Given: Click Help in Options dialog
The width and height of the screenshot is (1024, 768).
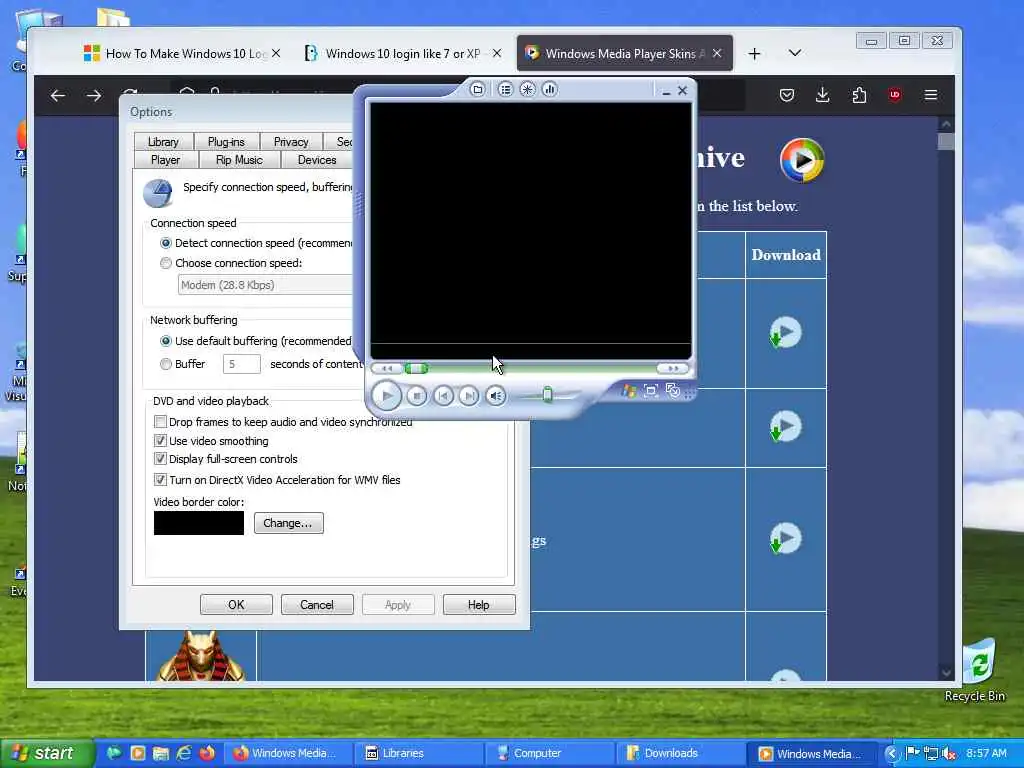Looking at the screenshot, I should coord(479,605).
